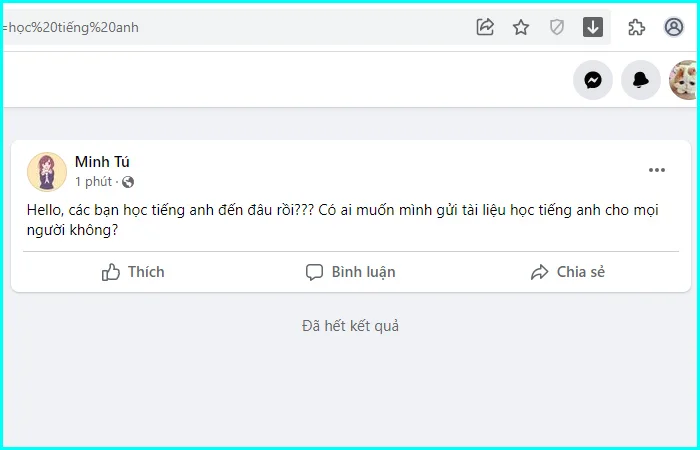Image resolution: width=700 pixels, height=450 pixels.
Task: Click the post text starting with 'Hello, các bạn'
Action: tap(342, 220)
